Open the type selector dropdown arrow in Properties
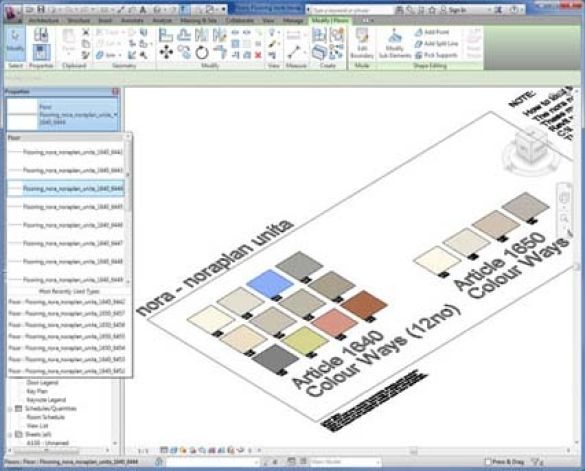 (x=116, y=115)
